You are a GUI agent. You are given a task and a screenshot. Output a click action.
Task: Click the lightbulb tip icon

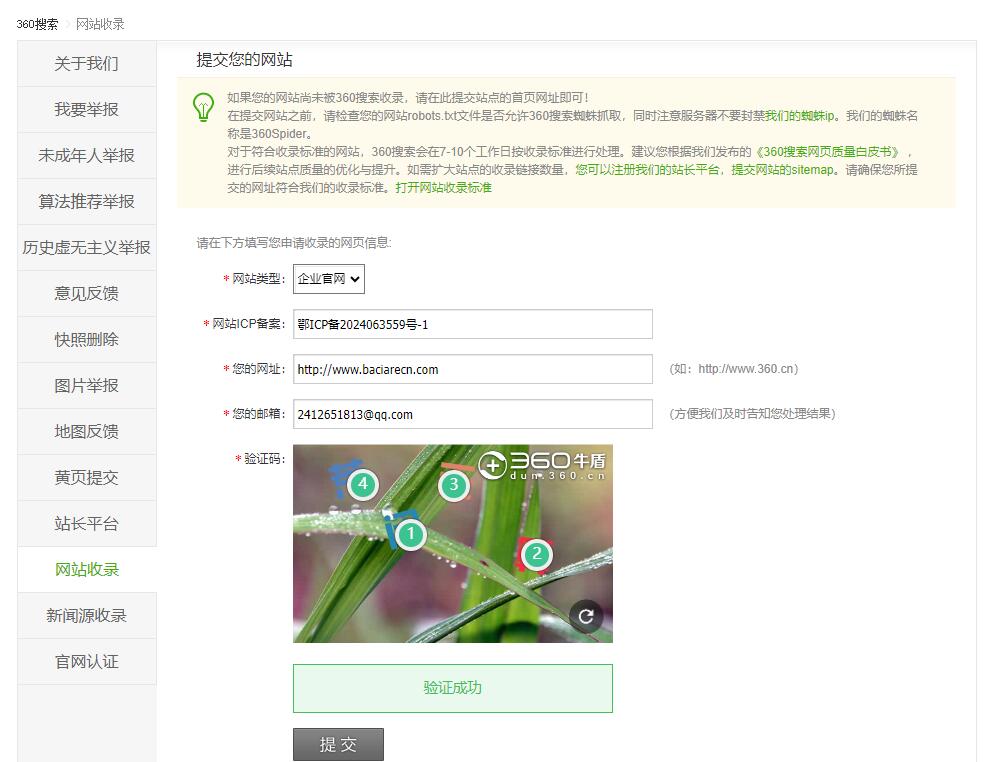pos(203,106)
